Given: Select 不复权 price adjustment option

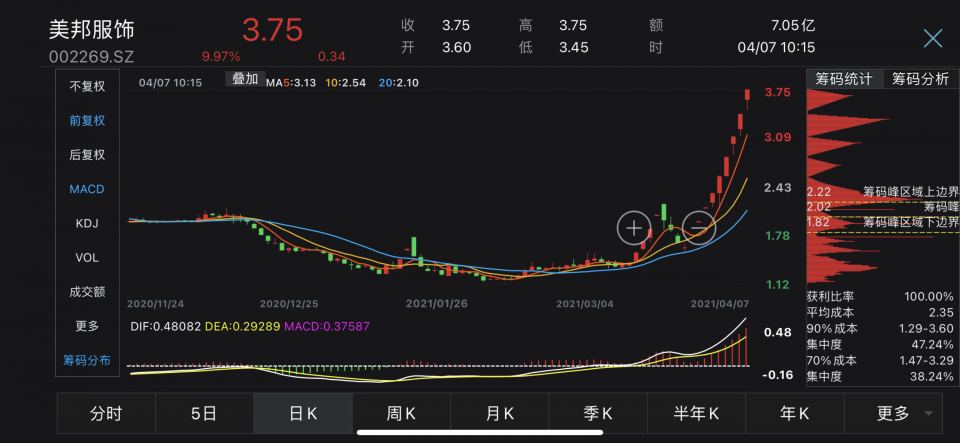Looking at the screenshot, I should click(87, 86).
